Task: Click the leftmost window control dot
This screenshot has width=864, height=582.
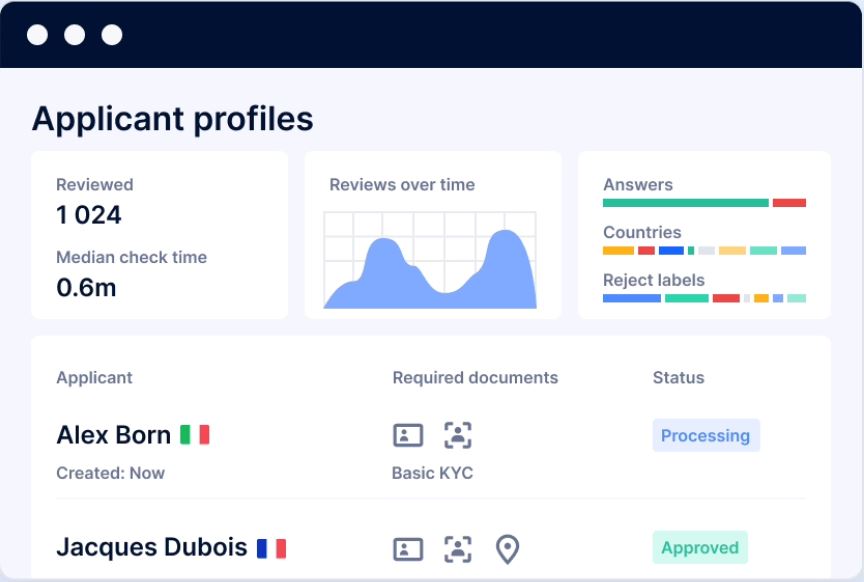Action: click(x=39, y=34)
